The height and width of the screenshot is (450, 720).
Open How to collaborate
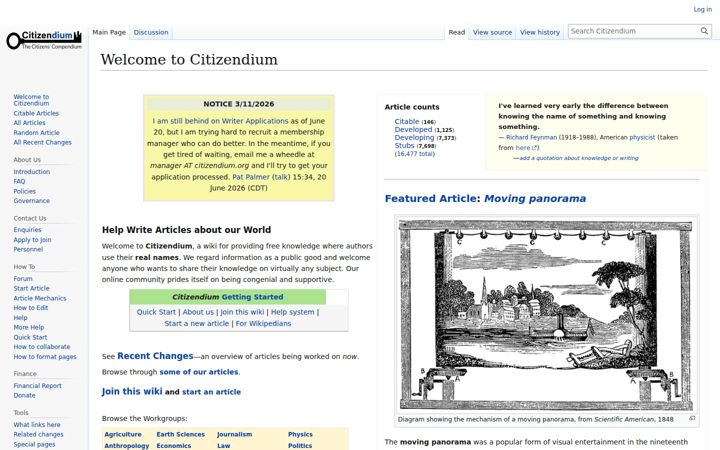coord(42,347)
